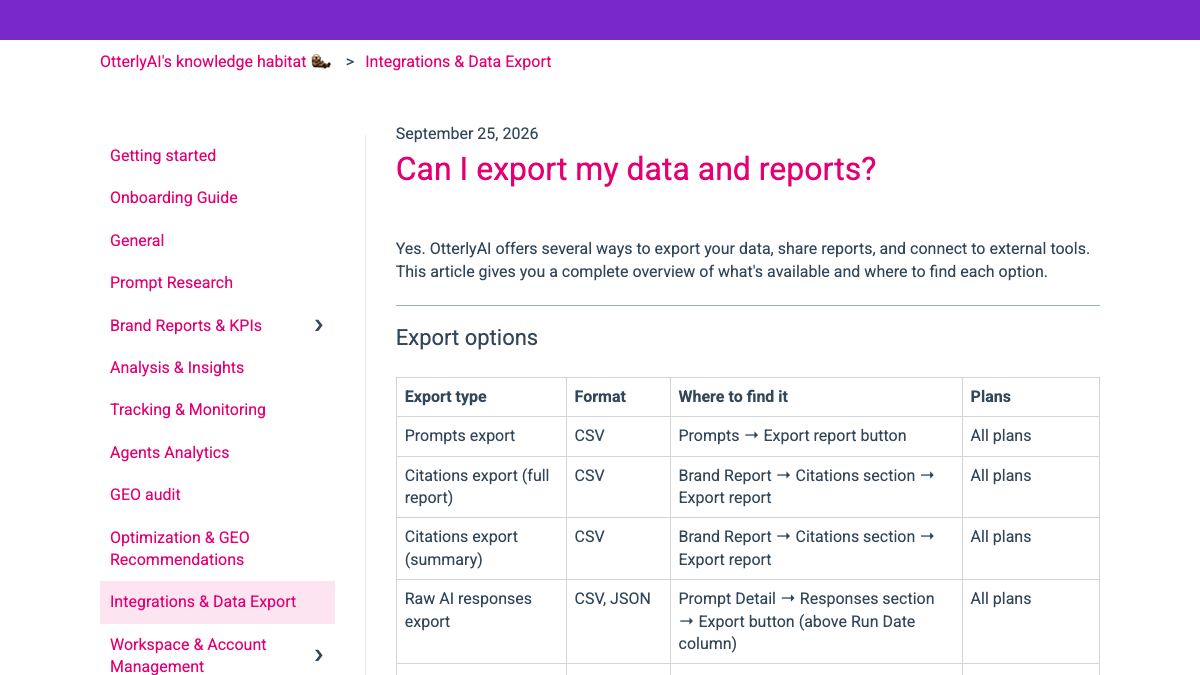Screen dimensions: 1200x675
Task: Open Agents Analytics sidebar link
Action: point(169,452)
